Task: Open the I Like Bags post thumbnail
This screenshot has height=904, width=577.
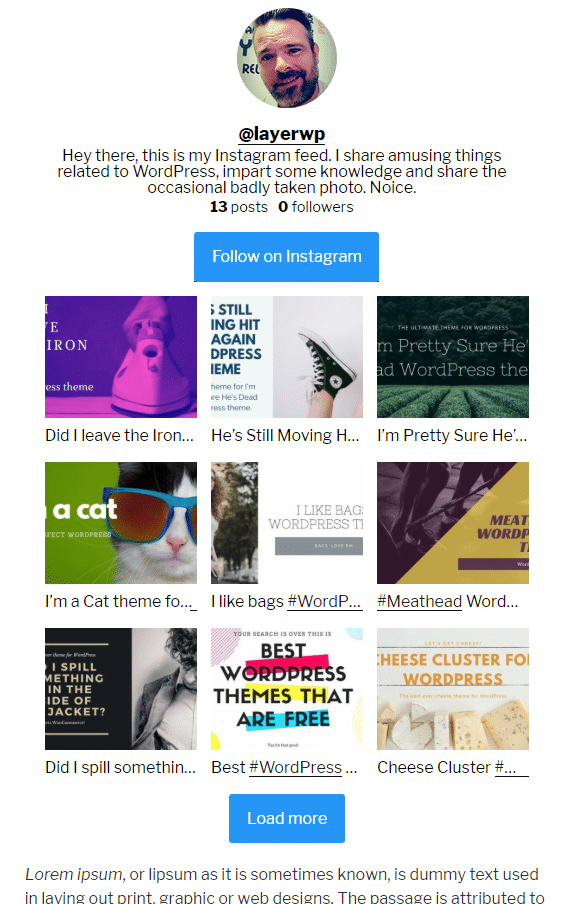Action: pos(287,523)
